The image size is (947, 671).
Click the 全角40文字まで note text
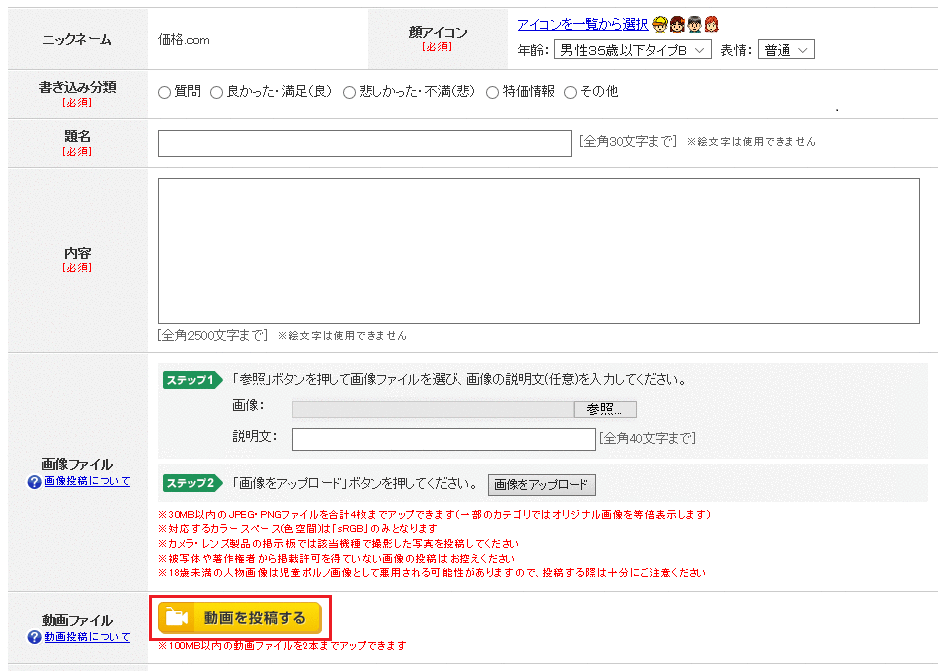click(647, 438)
